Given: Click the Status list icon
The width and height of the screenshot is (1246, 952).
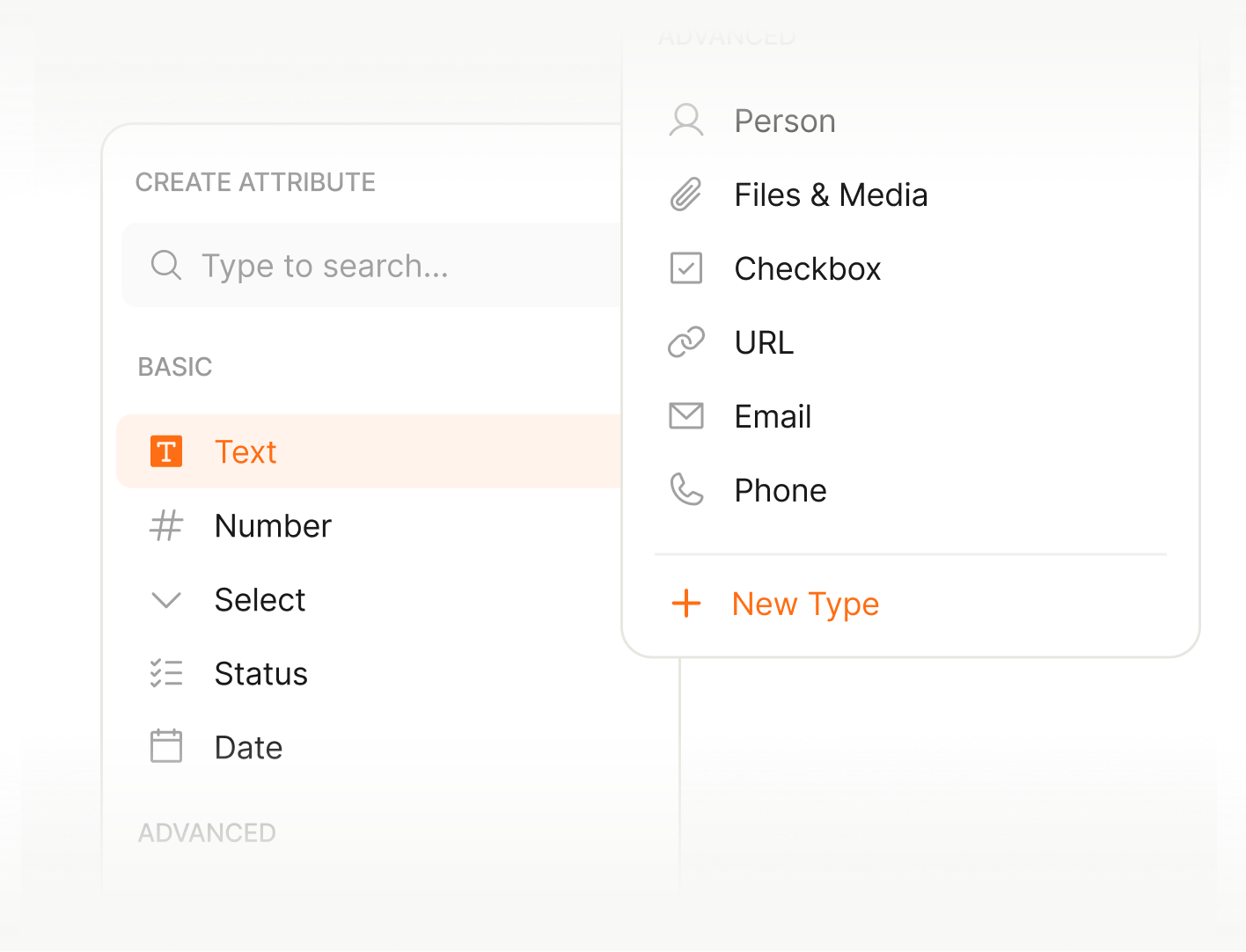Looking at the screenshot, I should click(x=166, y=673).
